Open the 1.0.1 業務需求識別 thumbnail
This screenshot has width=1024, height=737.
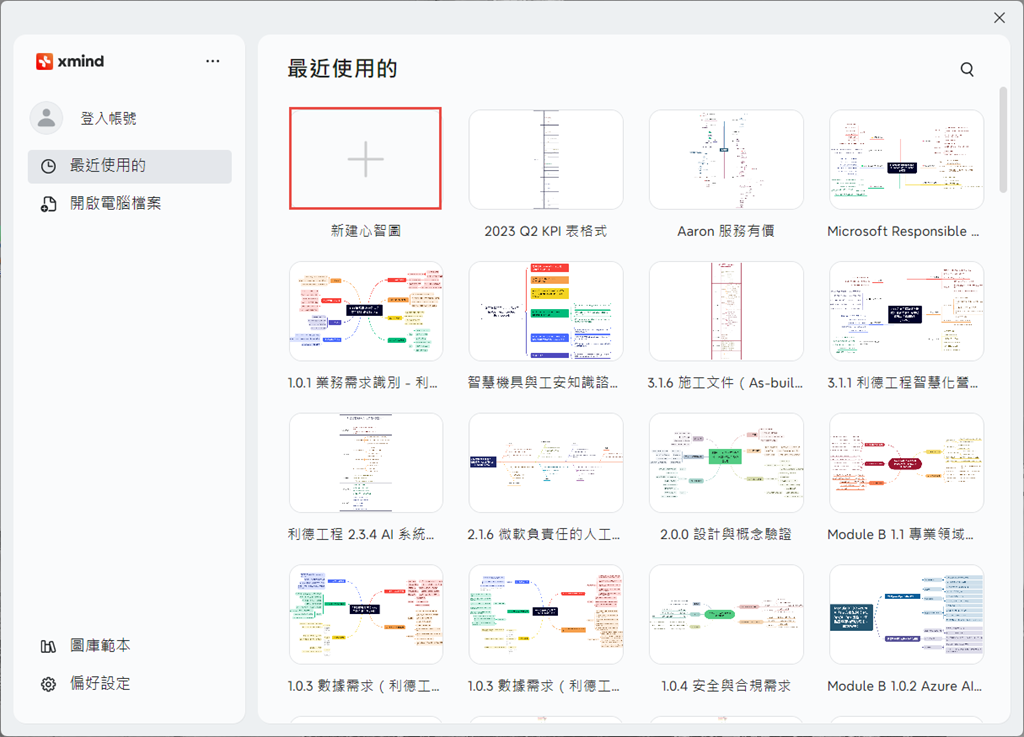point(366,311)
